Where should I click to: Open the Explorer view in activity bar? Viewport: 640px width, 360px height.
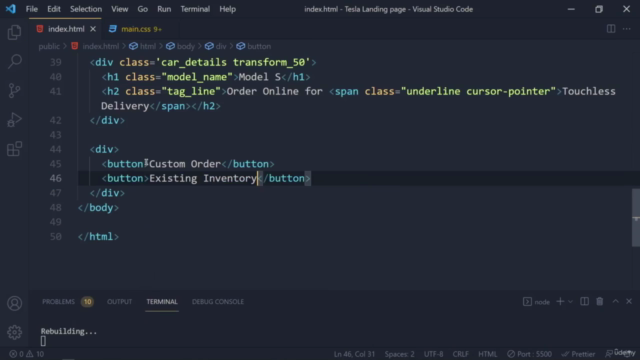pyautogui.click(x=14, y=32)
